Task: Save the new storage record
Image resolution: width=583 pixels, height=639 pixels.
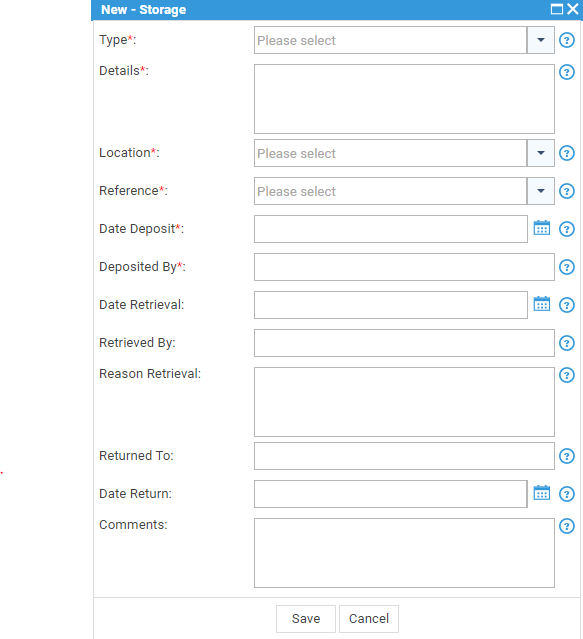Action: (306, 619)
